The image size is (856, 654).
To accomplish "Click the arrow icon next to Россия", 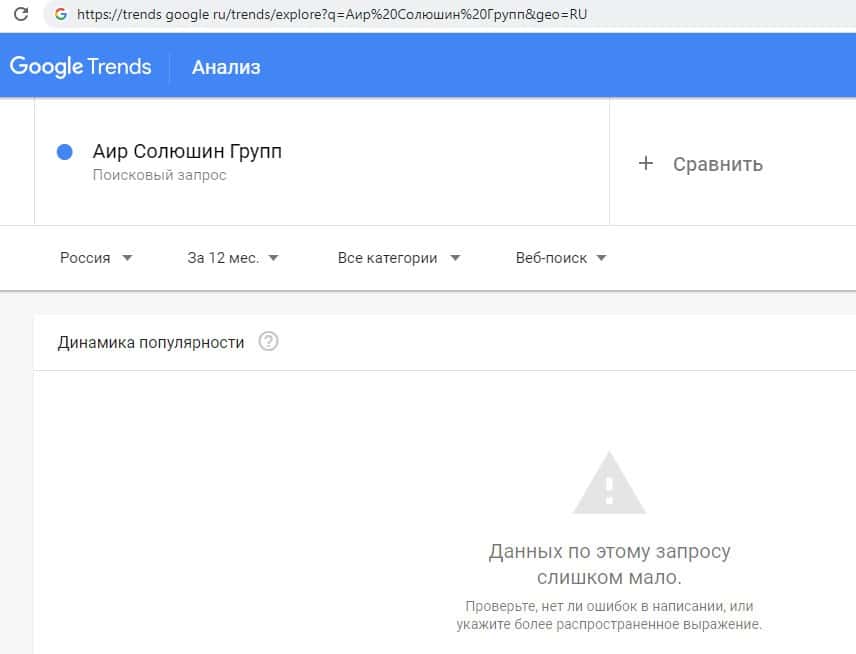I will [127, 257].
